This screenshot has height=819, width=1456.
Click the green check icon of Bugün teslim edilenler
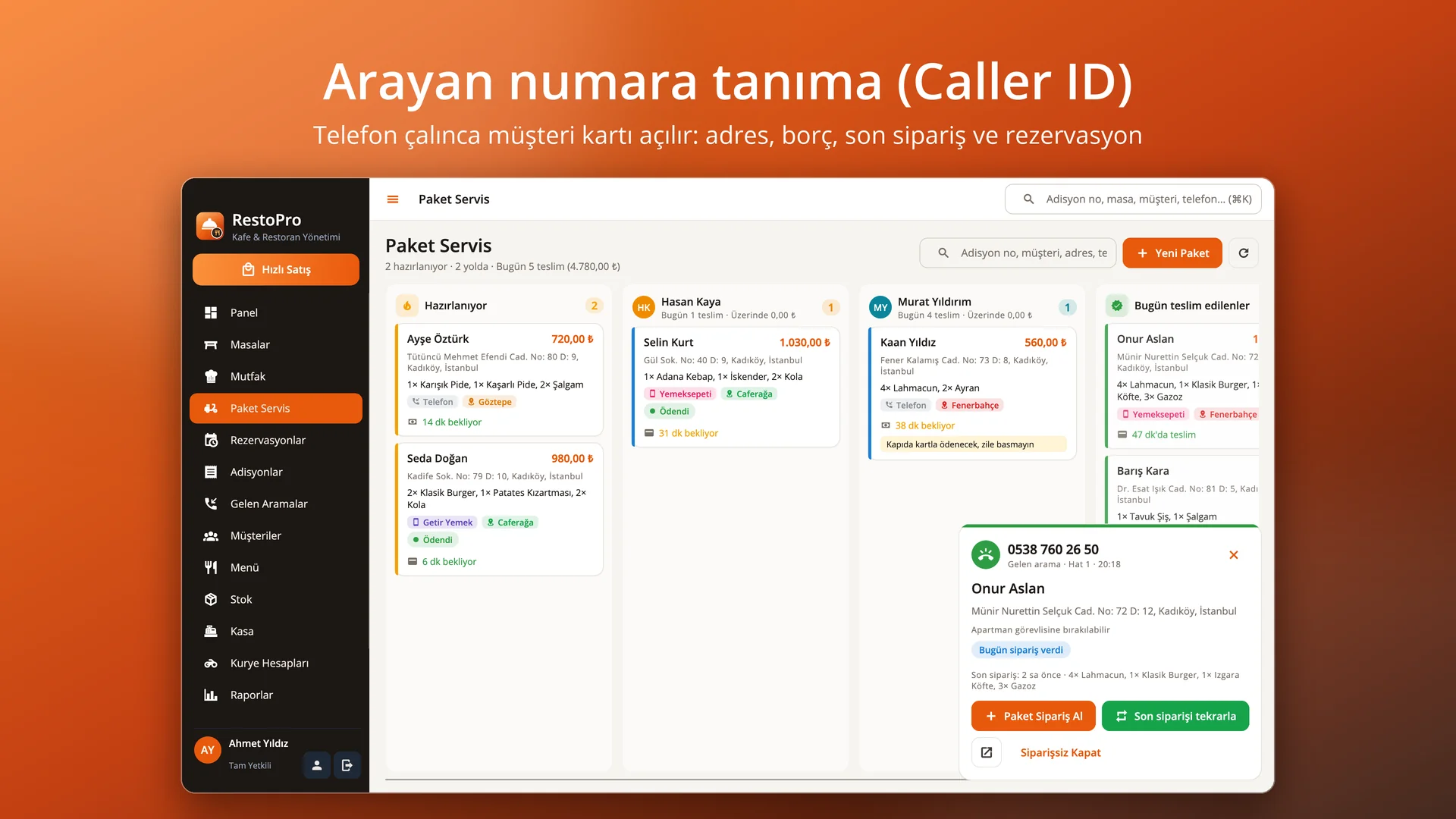[x=1117, y=306]
